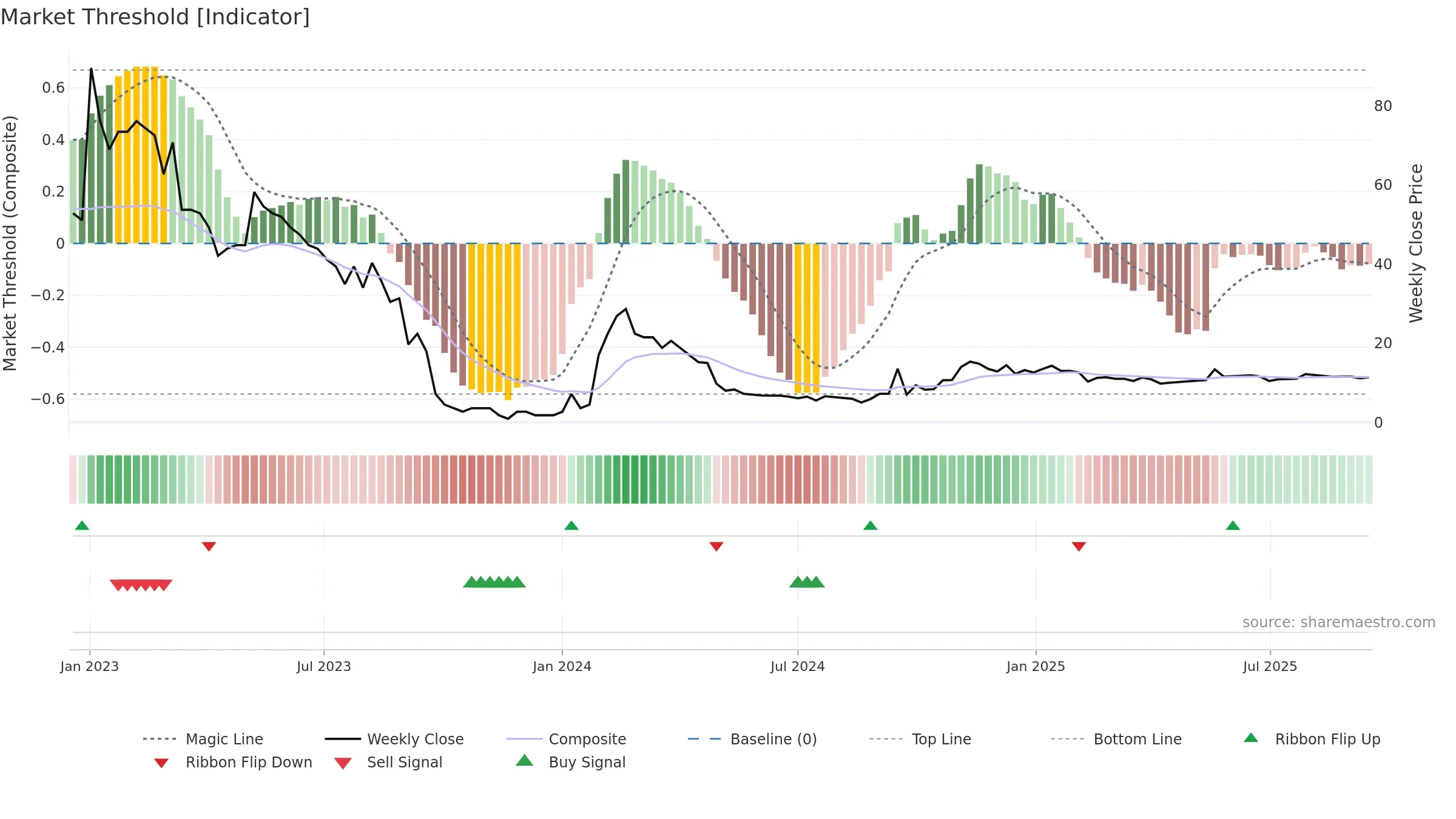Click the Market Threshold (Composite) axis title
The width and height of the screenshot is (1456, 819).
click(10, 243)
